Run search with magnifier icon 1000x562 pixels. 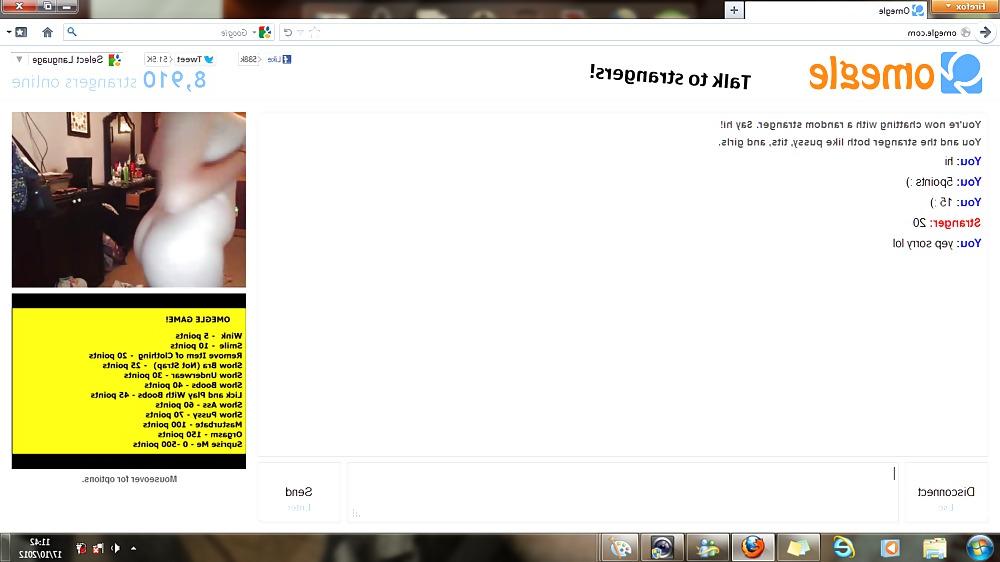click(71, 32)
